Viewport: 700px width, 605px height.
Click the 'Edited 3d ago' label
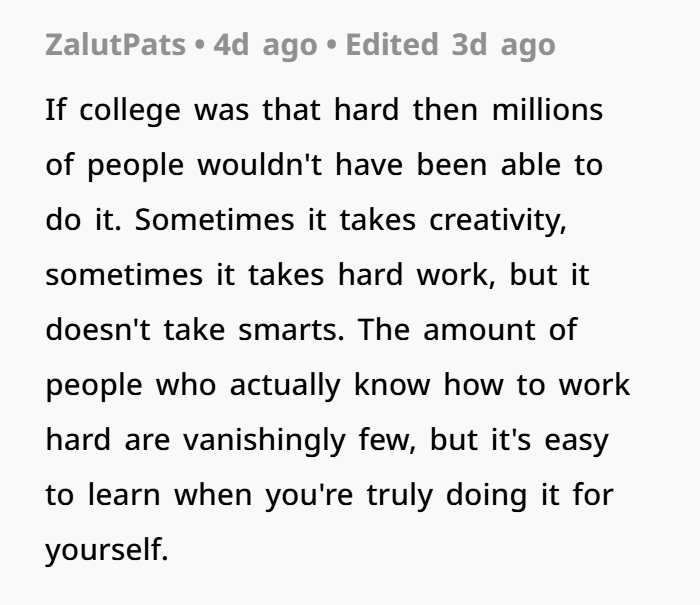click(450, 45)
